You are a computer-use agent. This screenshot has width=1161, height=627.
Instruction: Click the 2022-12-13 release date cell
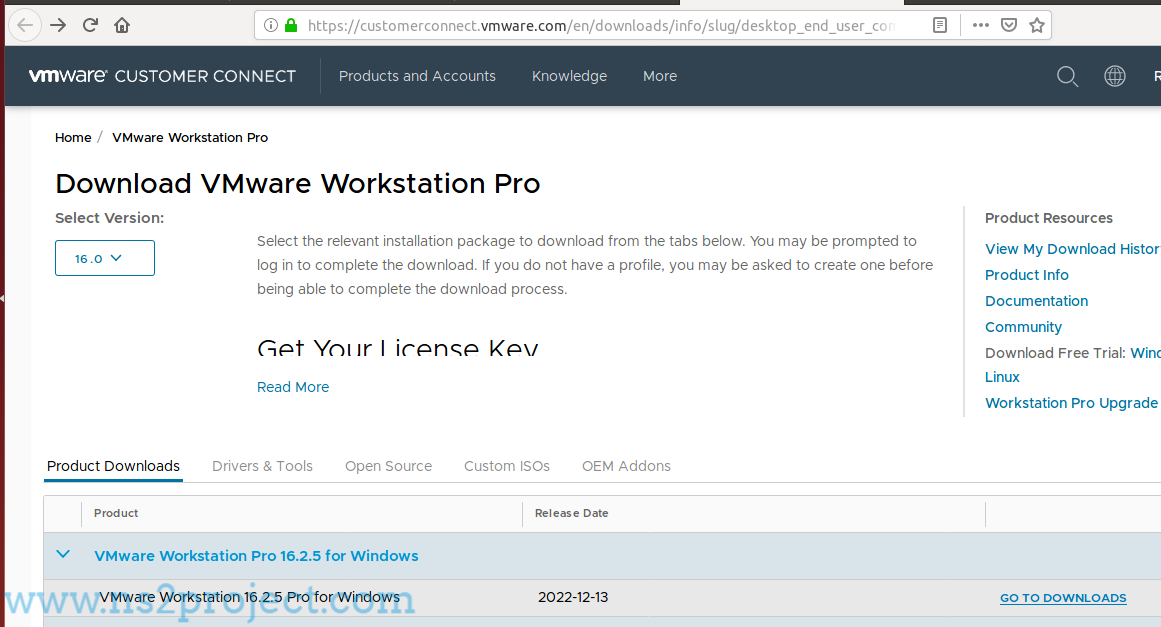[573, 597]
